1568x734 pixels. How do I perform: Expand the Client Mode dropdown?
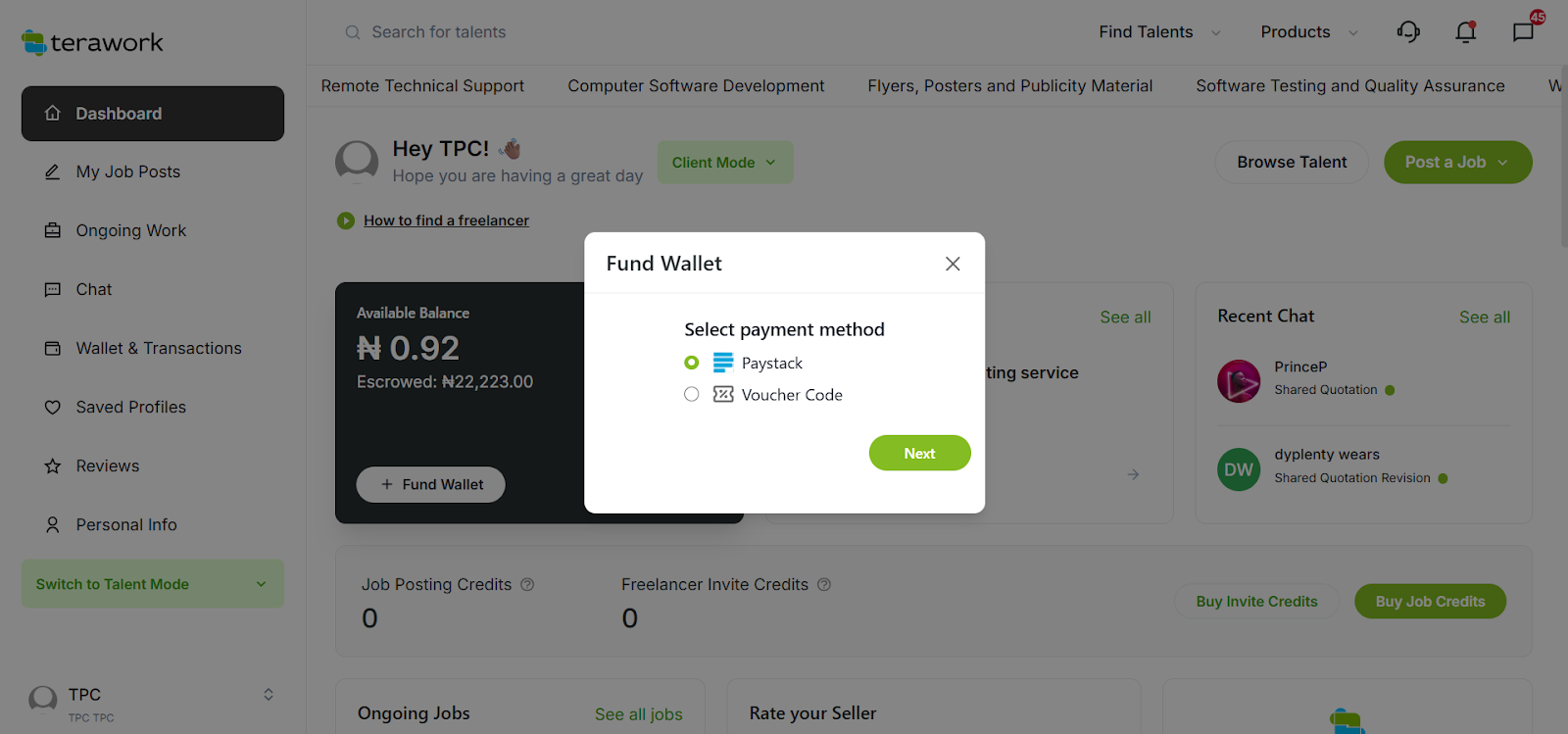click(724, 163)
